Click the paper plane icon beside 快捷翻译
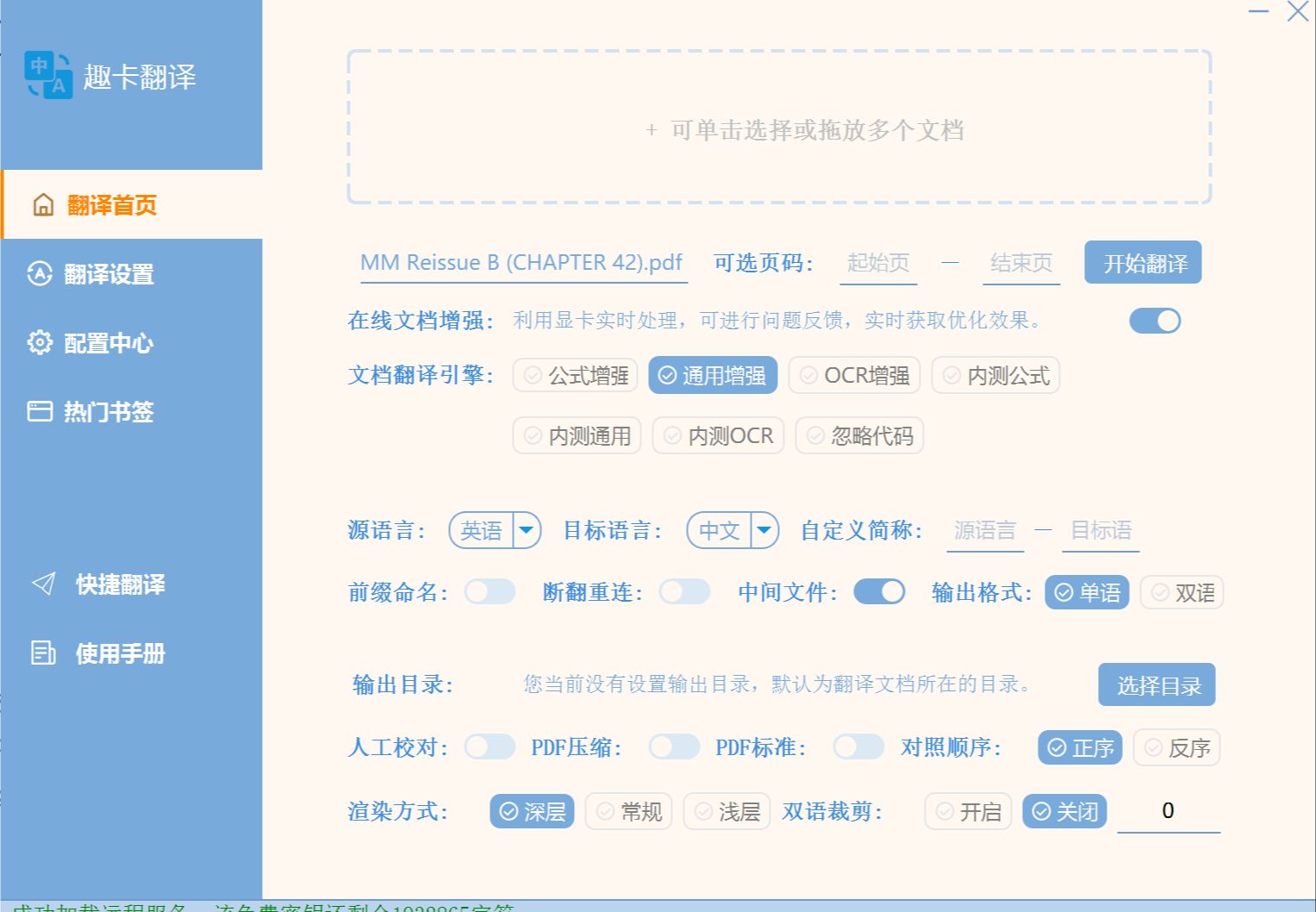 coord(43,584)
